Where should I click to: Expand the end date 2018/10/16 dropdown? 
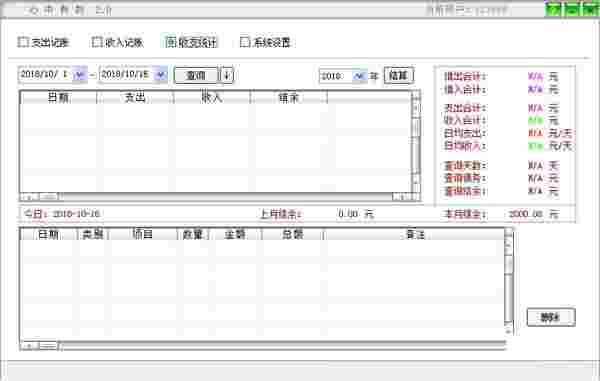[160, 74]
